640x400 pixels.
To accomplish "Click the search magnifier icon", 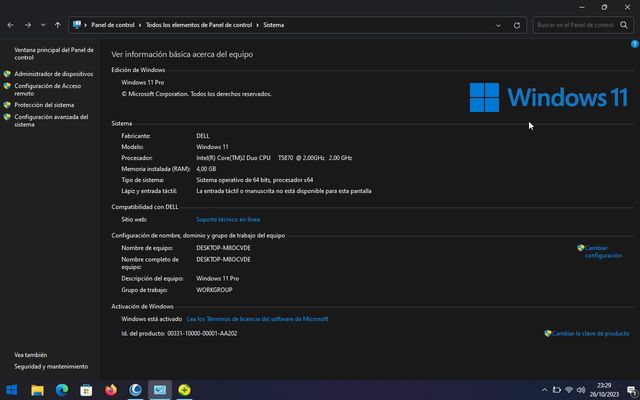I will pos(624,25).
